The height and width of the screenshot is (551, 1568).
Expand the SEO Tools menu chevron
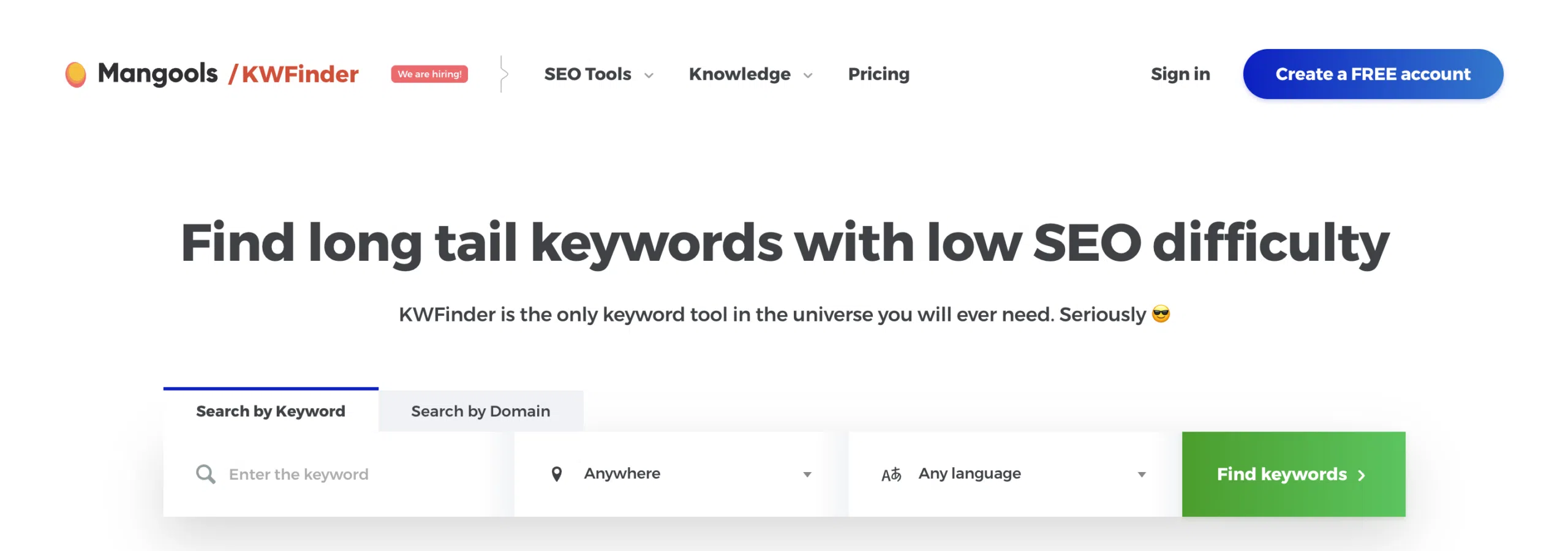pyautogui.click(x=649, y=75)
